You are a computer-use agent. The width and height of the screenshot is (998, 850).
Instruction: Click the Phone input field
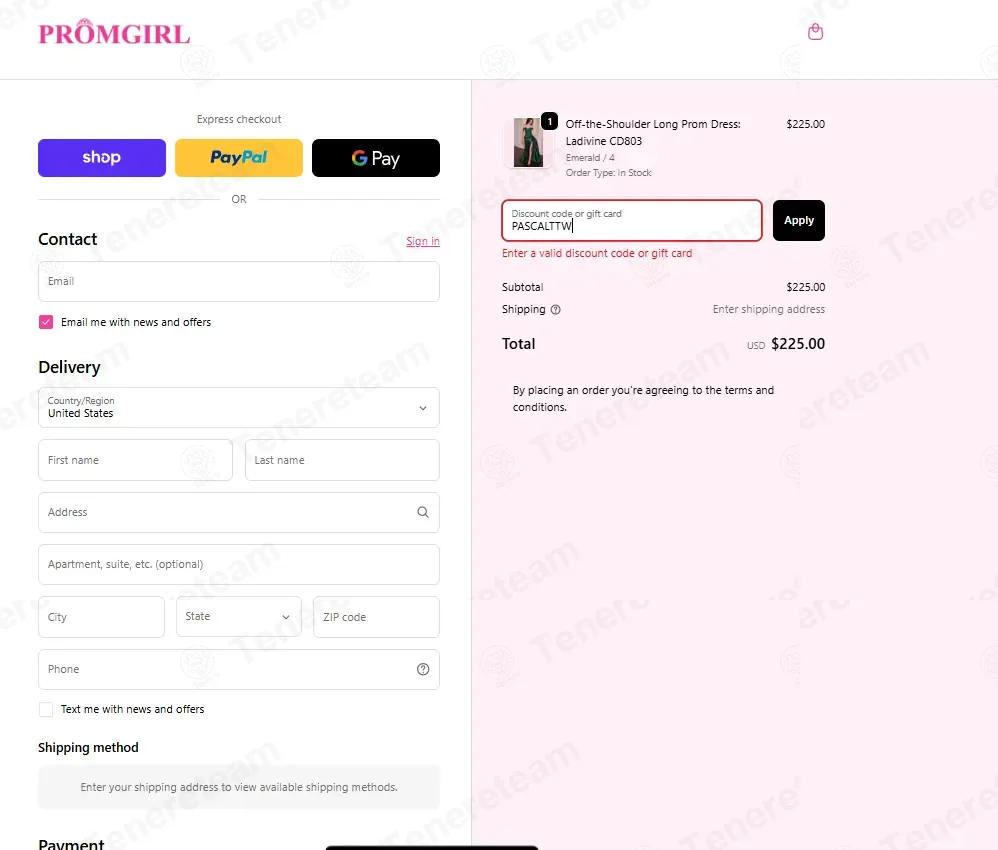(239, 669)
